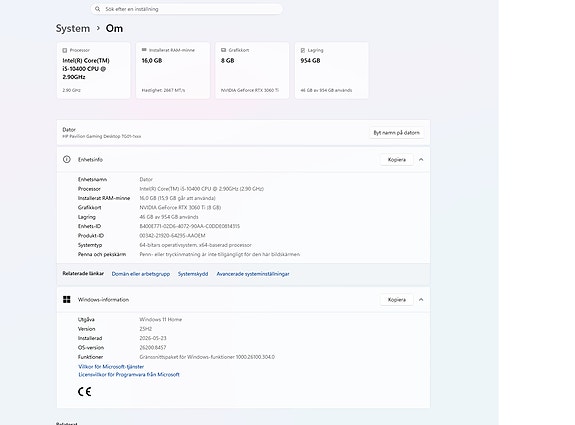Click the Grafikkort card icon
The image size is (575, 425).
(223, 50)
